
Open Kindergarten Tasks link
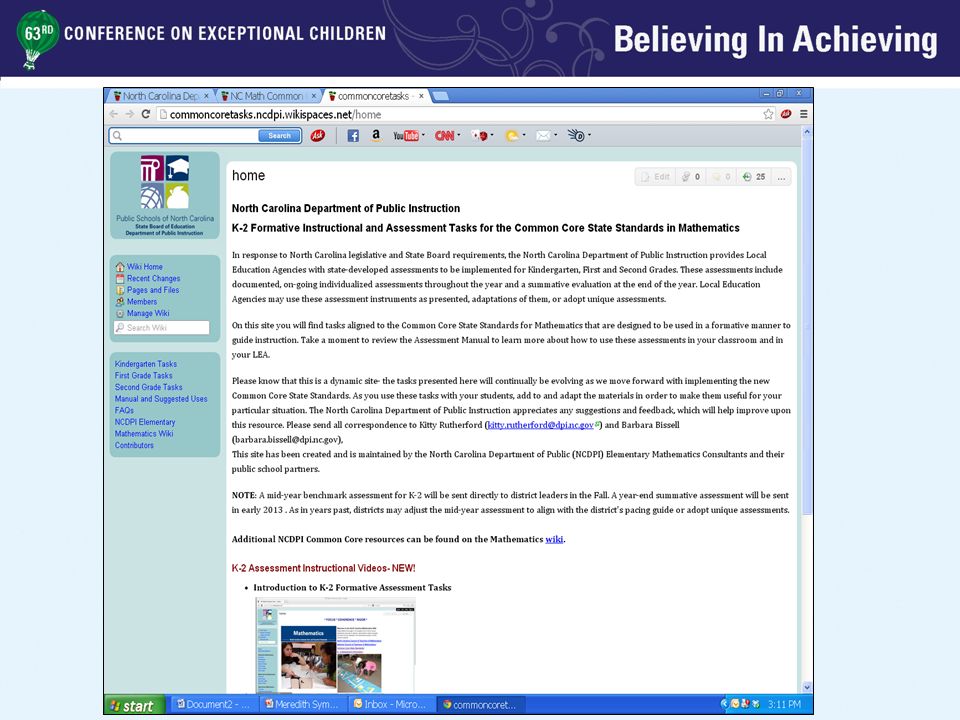pos(146,364)
